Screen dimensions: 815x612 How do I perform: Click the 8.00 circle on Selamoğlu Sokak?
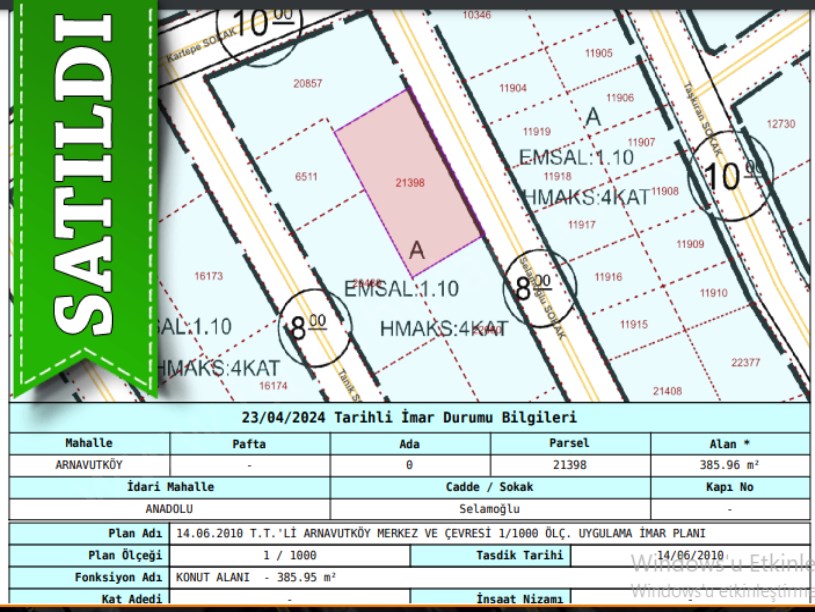539,288
